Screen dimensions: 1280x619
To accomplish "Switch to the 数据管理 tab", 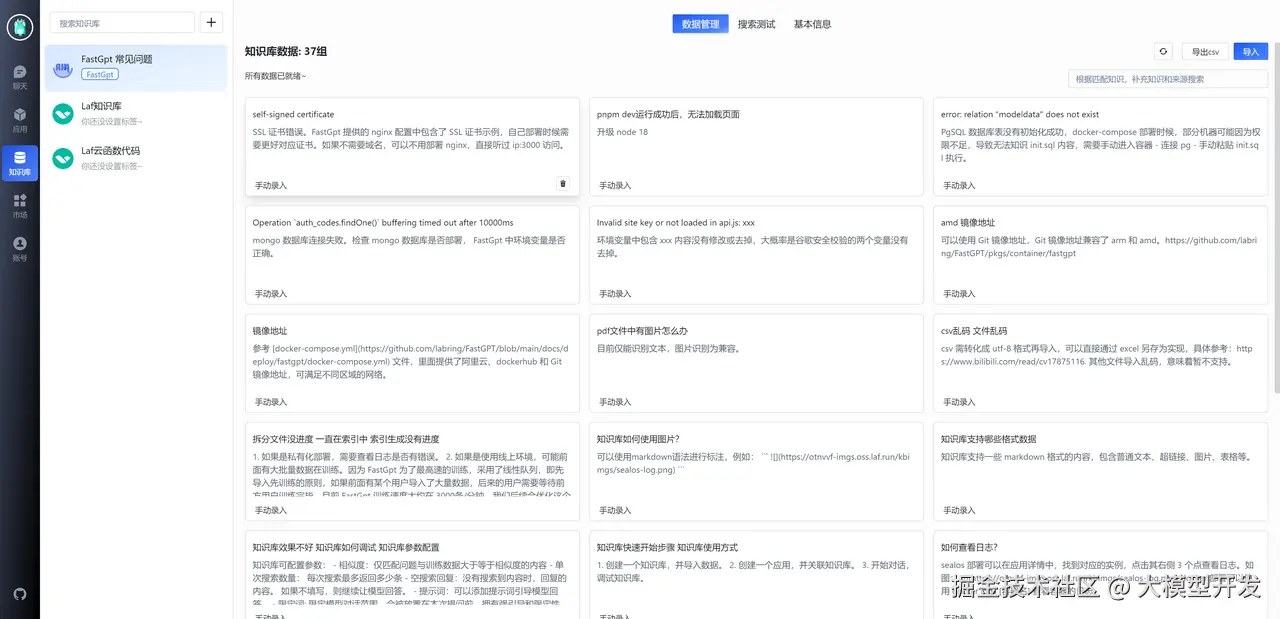I will pyautogui.click(x=700, y=24).
